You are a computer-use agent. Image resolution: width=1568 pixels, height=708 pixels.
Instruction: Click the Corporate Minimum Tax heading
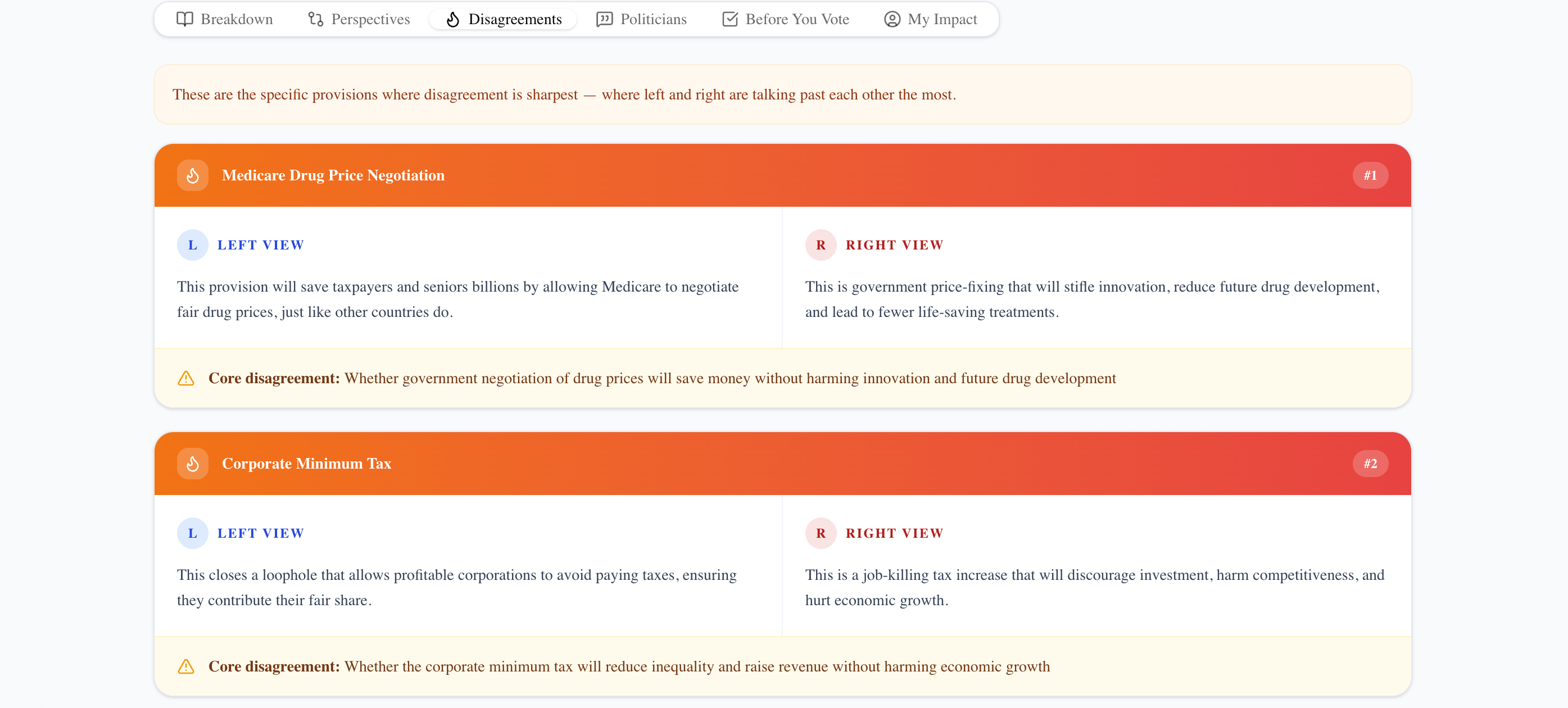pos(306,463)
